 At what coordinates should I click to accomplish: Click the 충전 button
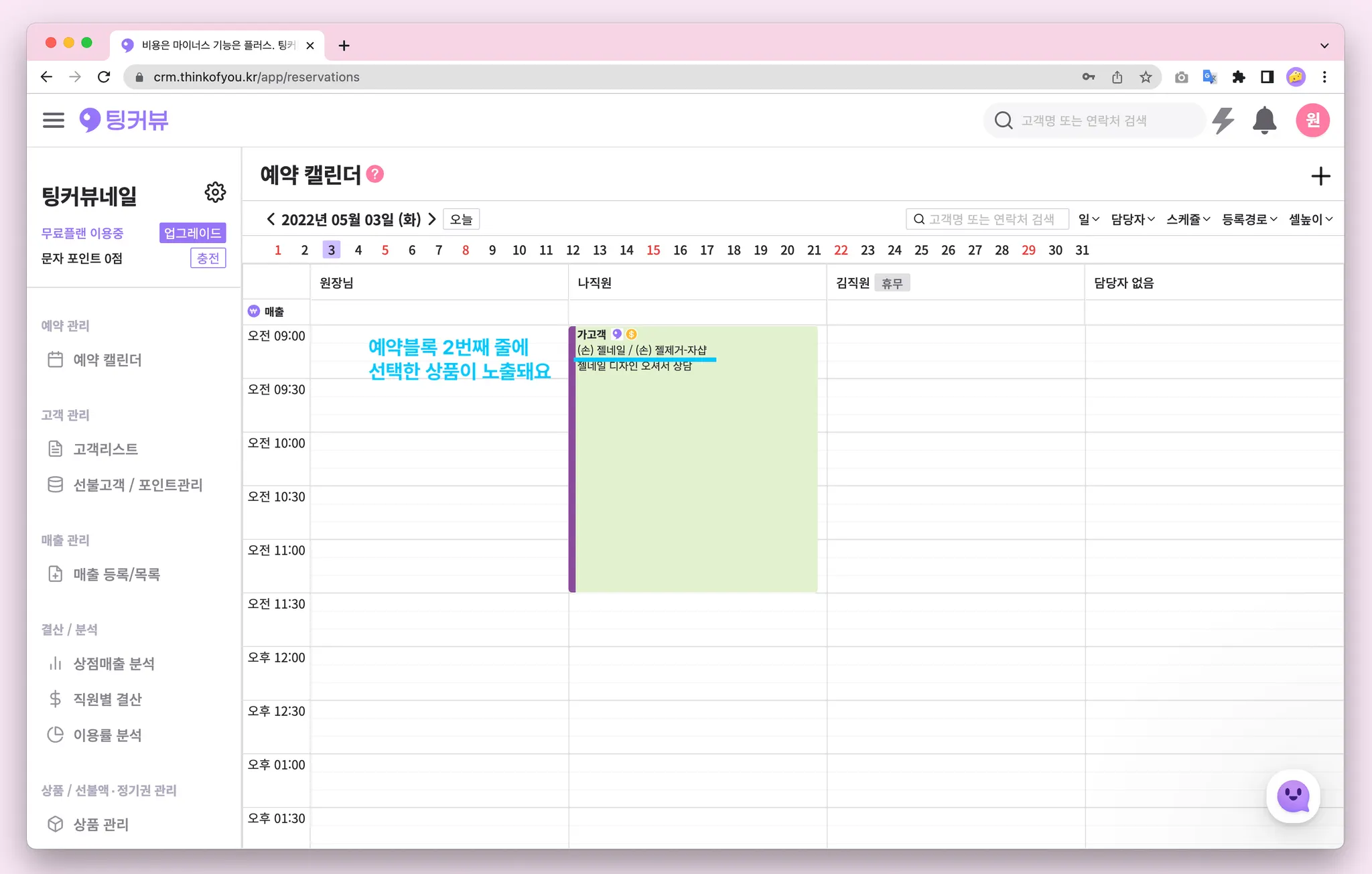pos(208,258)
